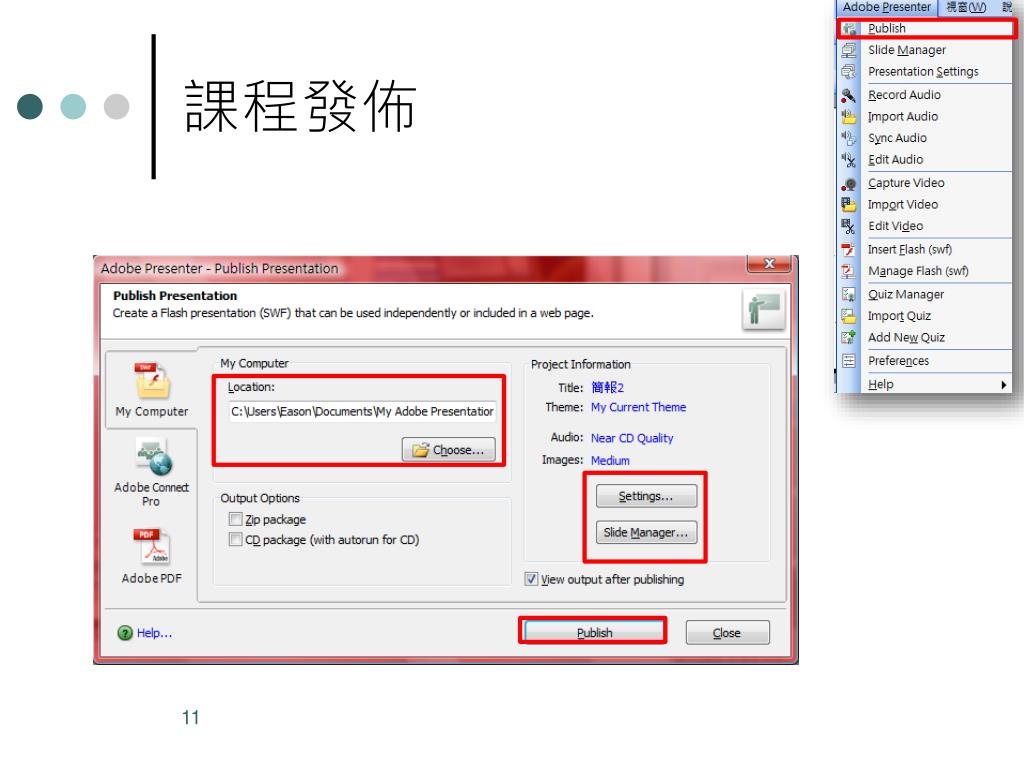Click the Insert Flash (swf) icon
Screen dimensions: 1024x768
848,250
